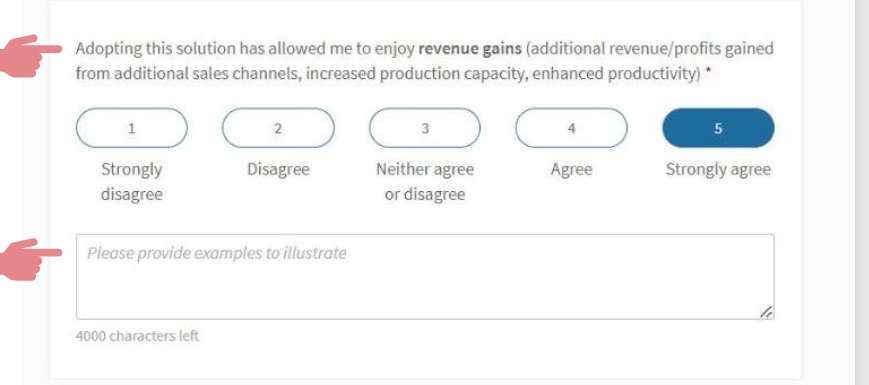Click the page scrollbar on the right edge
This screenshot has width=869, height=385.
862,192
